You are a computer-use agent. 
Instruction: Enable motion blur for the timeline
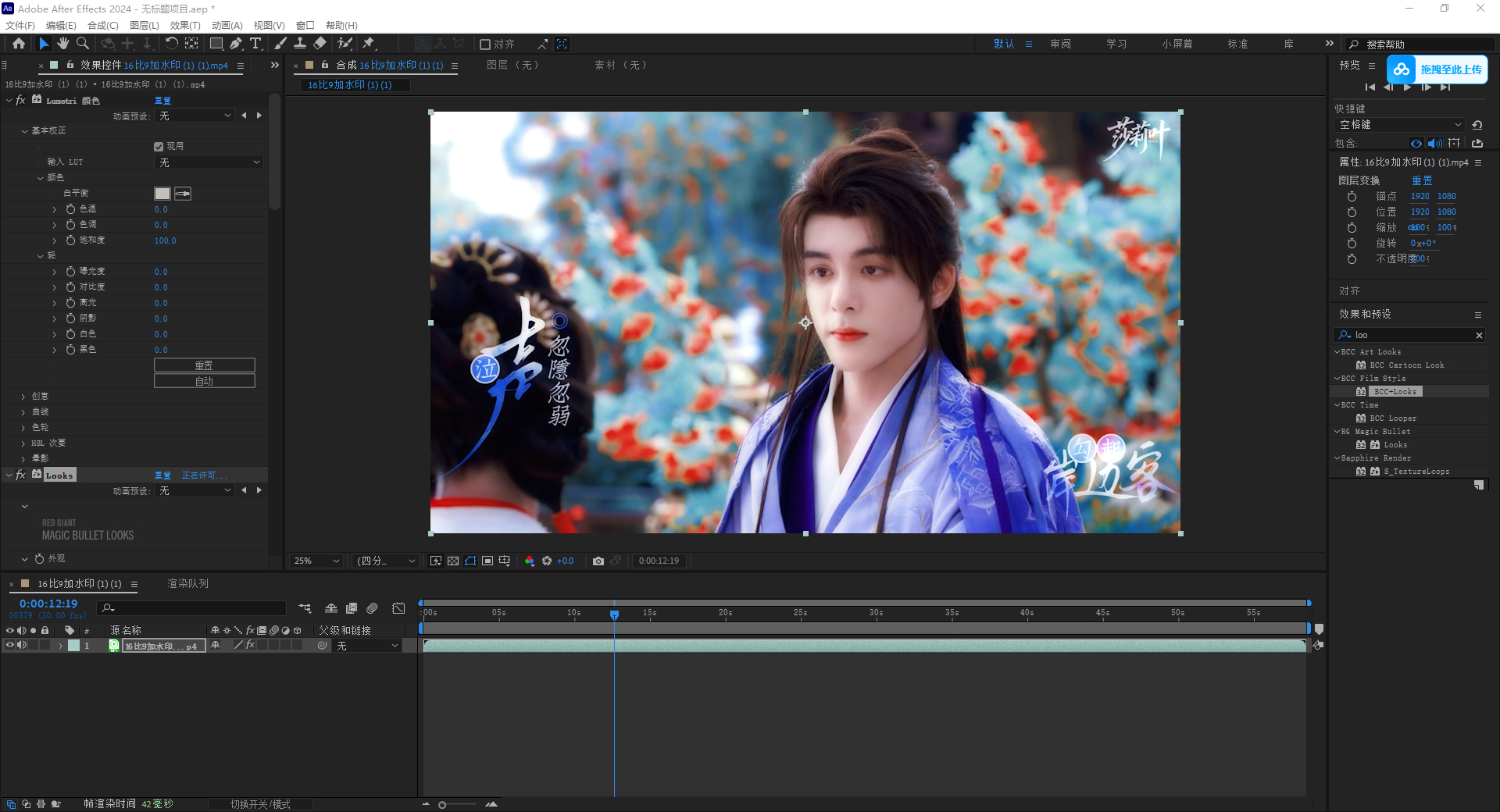[372, 608]
